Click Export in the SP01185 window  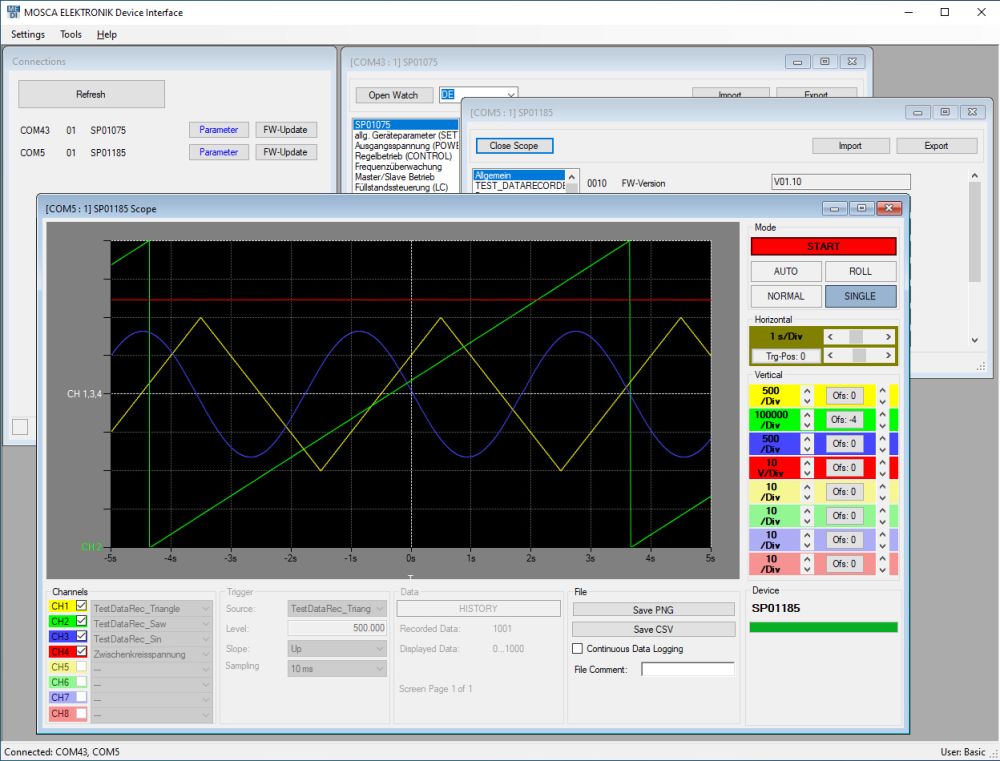(x=936, y=145)
